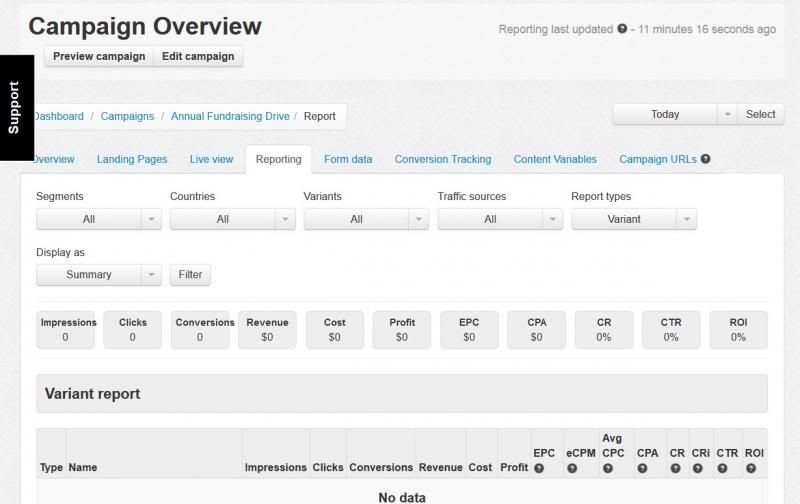This screenshot has height=504, width=800.
Task: Click the EPC summary tile
Action: (x=469, y=330)
